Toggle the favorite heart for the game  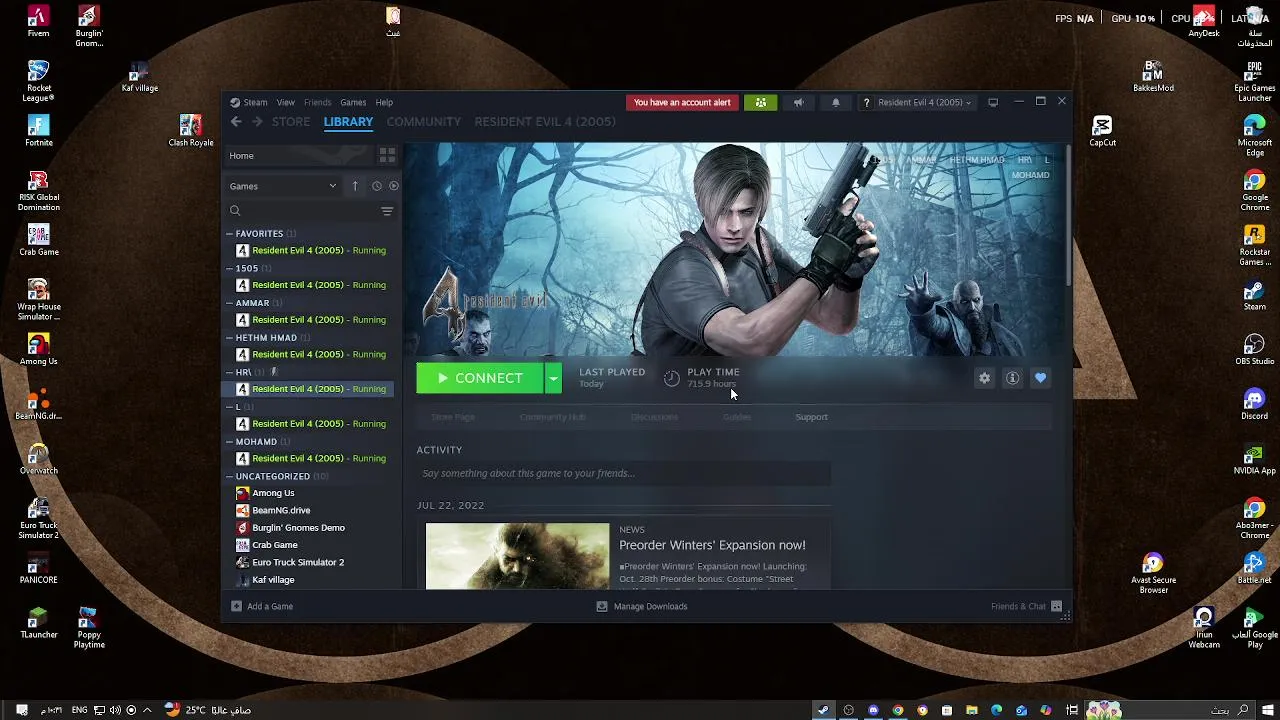(x=1041, y=378)
